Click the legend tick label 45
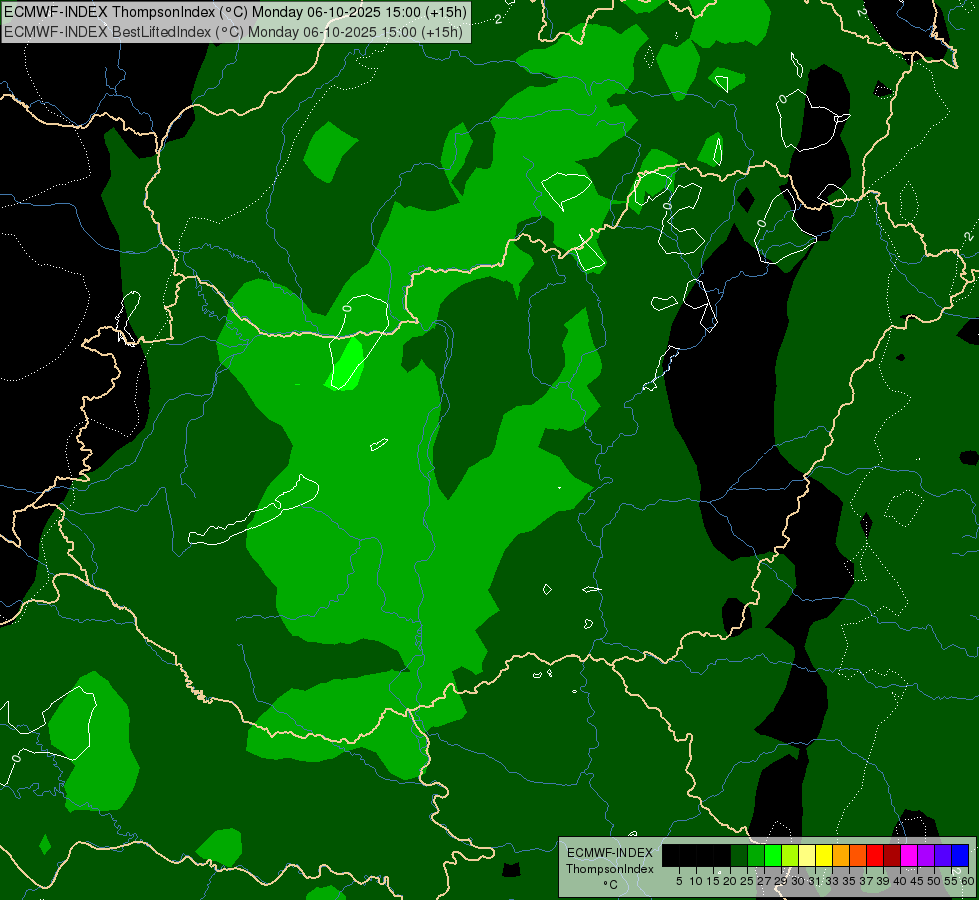Screen dimensions: 979x900 tap(917, 881)
